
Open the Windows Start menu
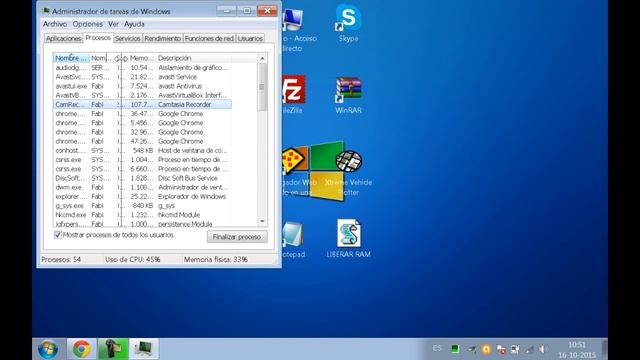click(x=48, y=349)
